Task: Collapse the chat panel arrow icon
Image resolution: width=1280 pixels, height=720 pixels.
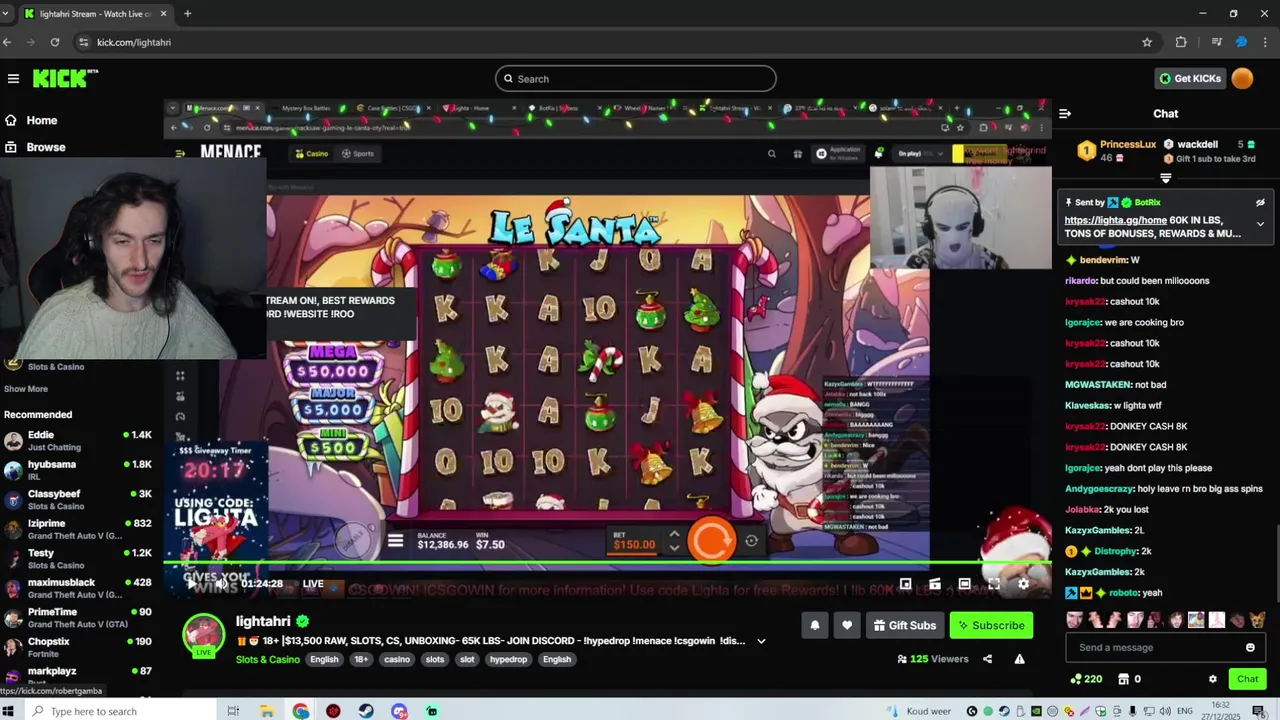Action: [x=1065, y=114]
